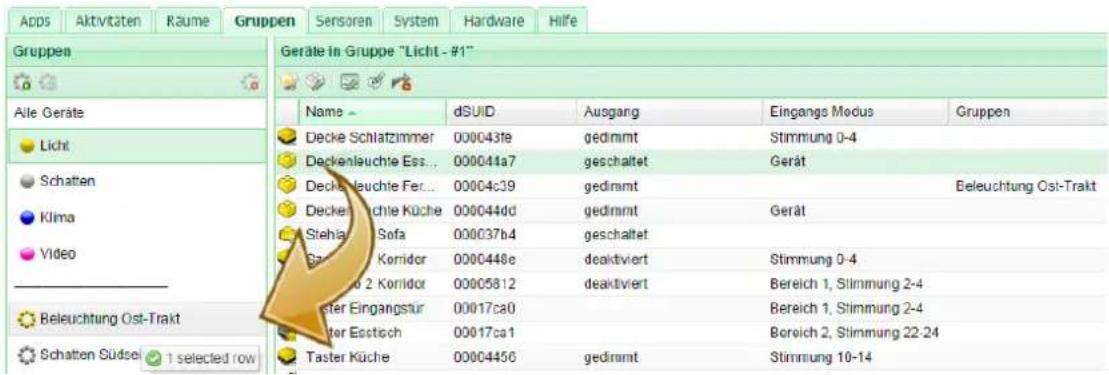
Task: Click the delete group icon with red mark
Action: pyautogui.click(x=249, y=82)
